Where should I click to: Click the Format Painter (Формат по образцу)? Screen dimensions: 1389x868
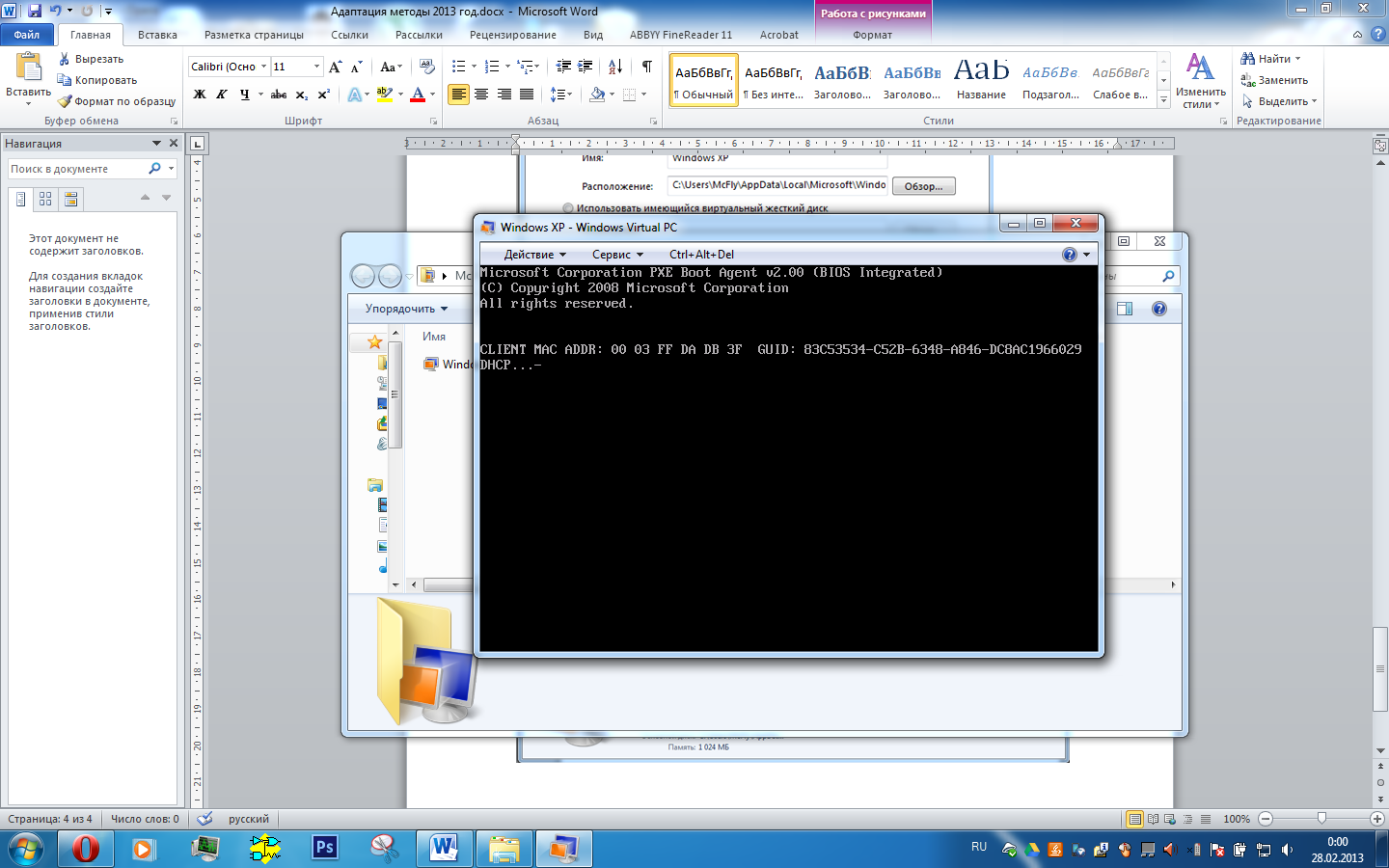118,101
